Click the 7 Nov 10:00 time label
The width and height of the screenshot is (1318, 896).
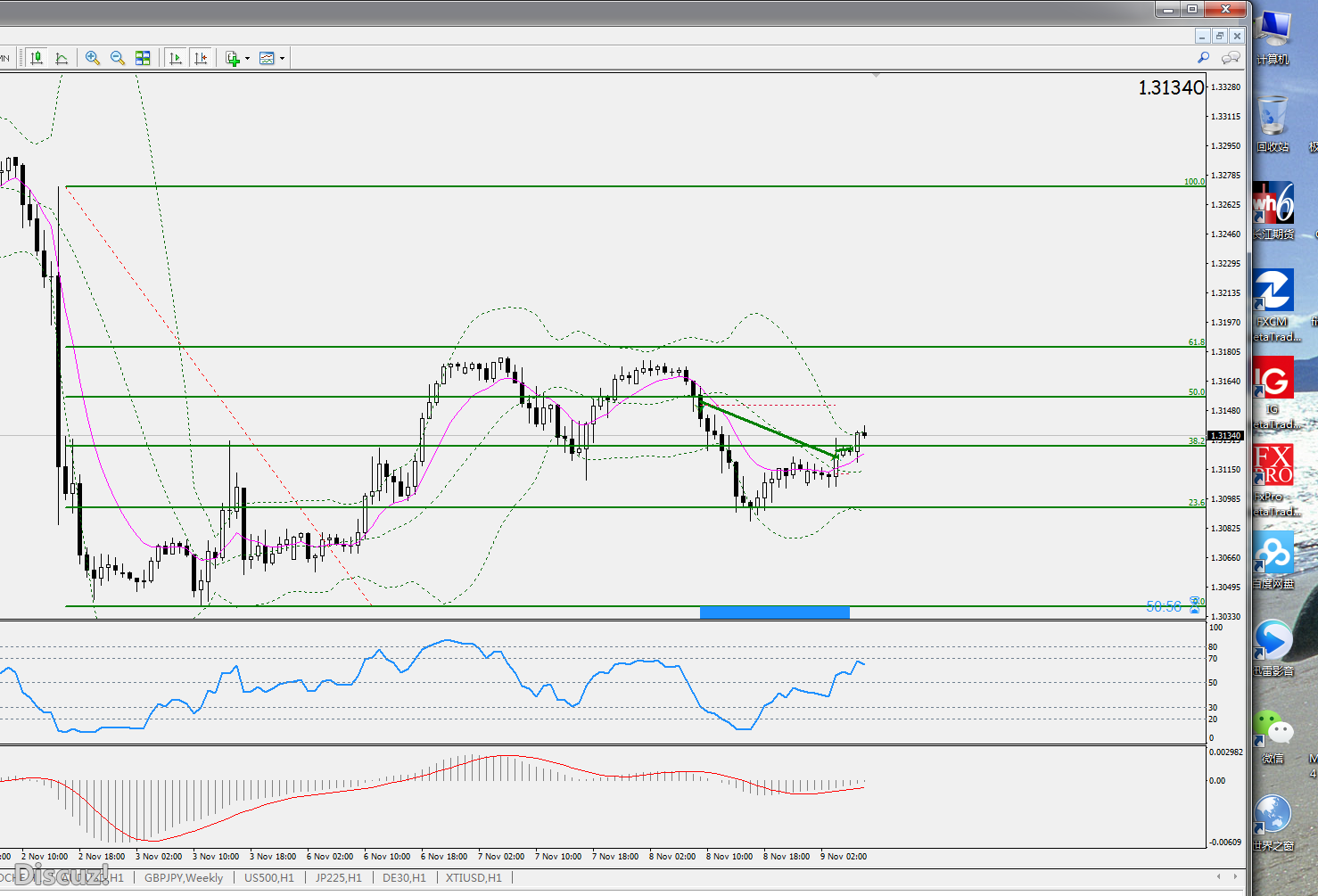coord(558,857)
